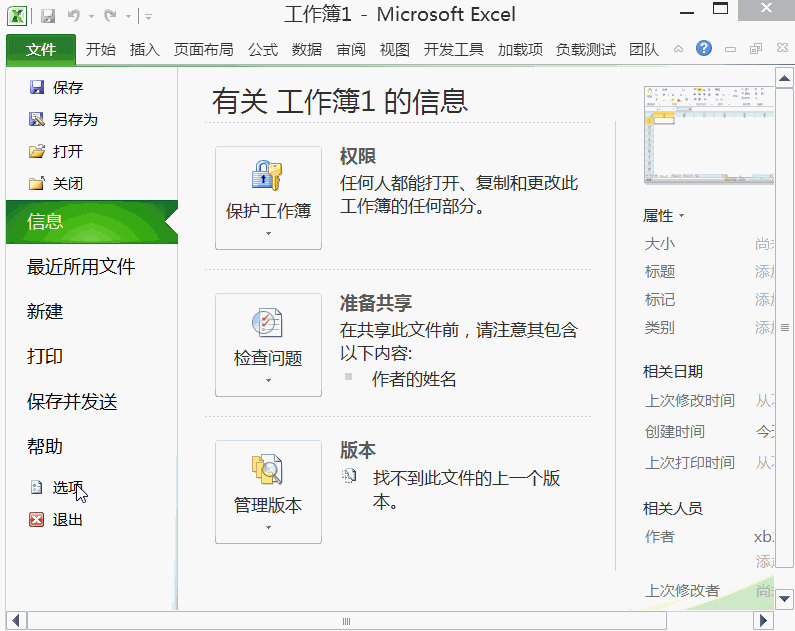Open the Redo history dropdown arrow
This screenshot has height=631, width=795.
[128, 17]
